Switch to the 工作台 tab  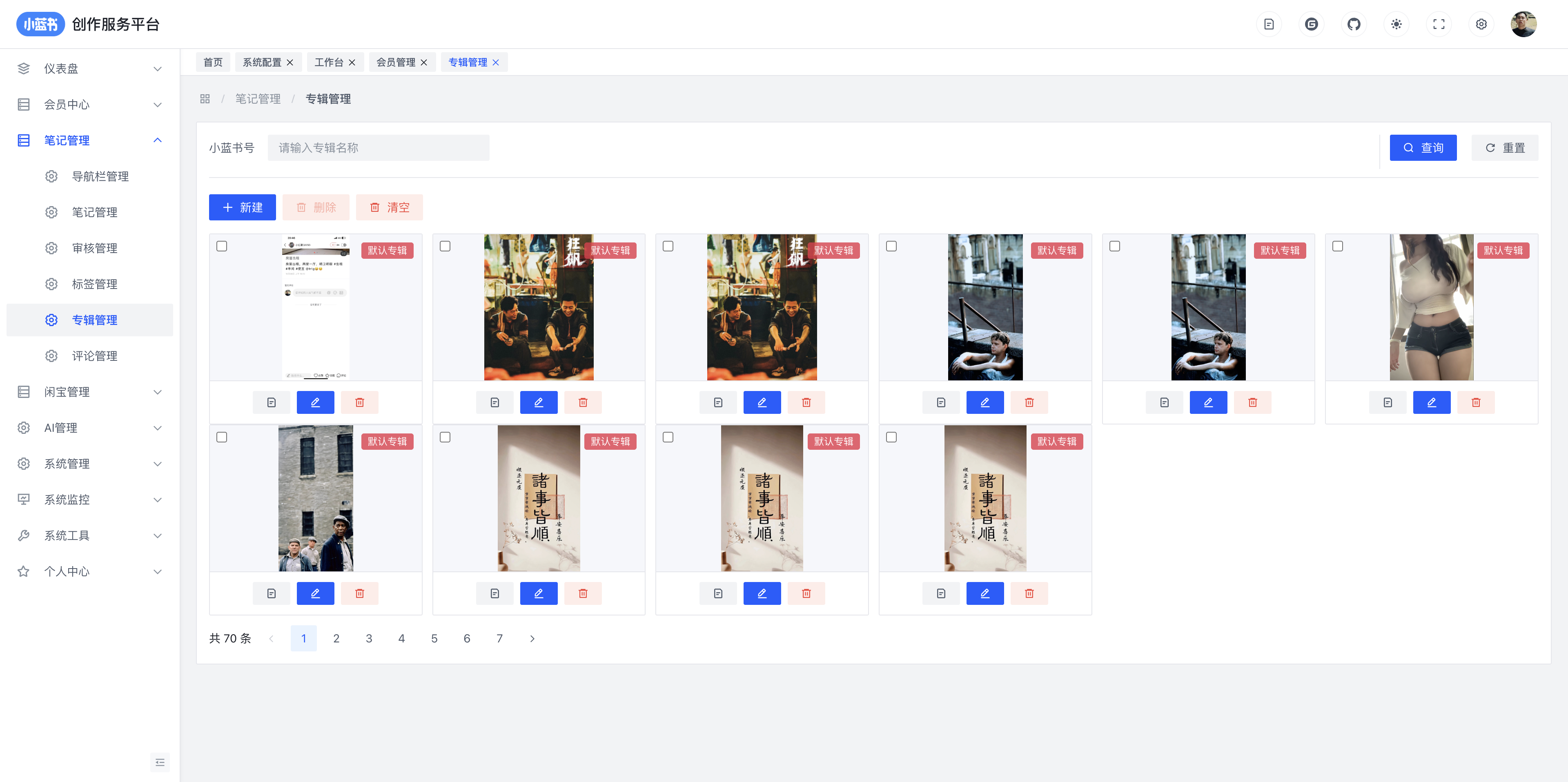click(x=329, y=62)
